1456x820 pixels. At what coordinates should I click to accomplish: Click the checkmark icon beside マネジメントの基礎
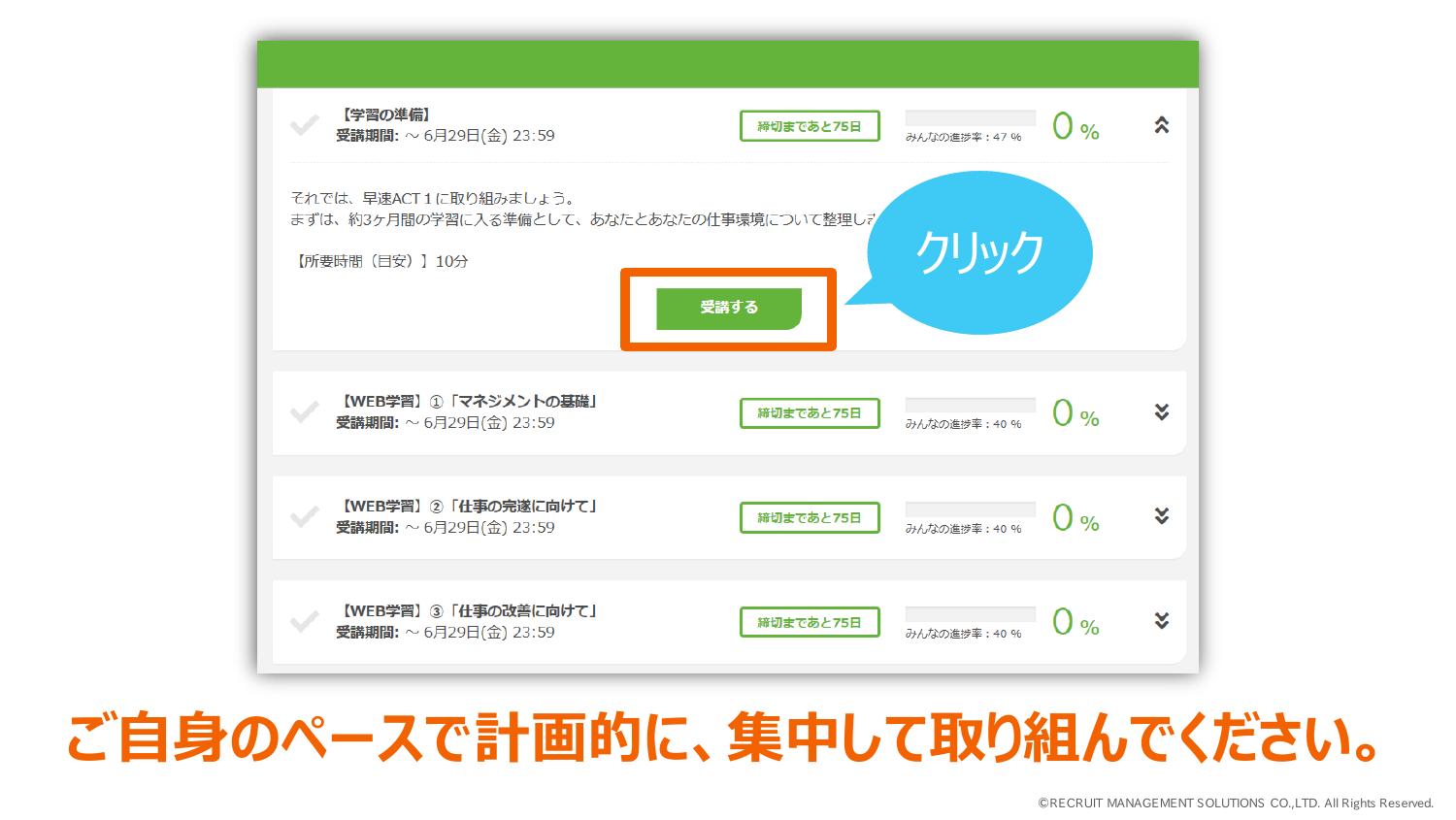point(305,412)
